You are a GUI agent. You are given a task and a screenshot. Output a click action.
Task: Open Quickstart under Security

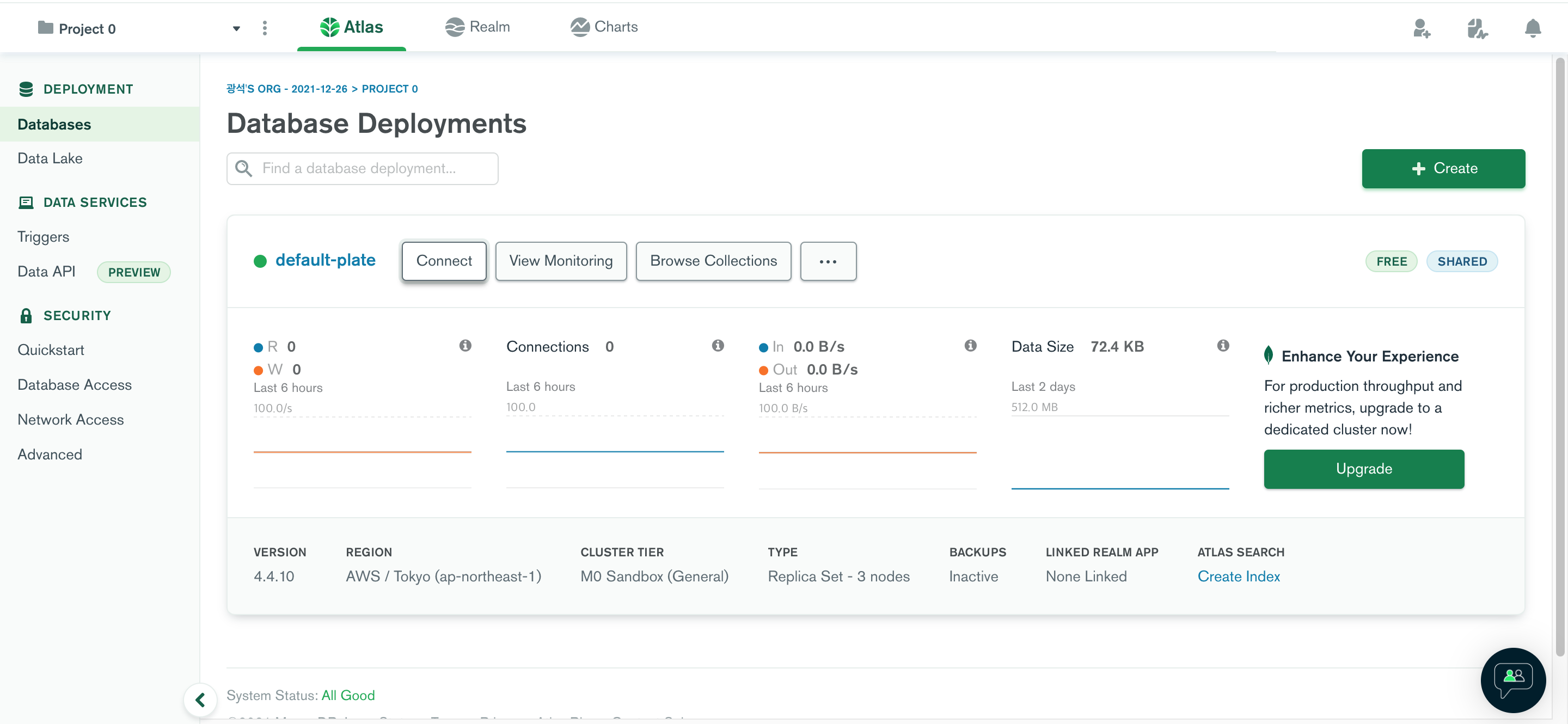51,350
